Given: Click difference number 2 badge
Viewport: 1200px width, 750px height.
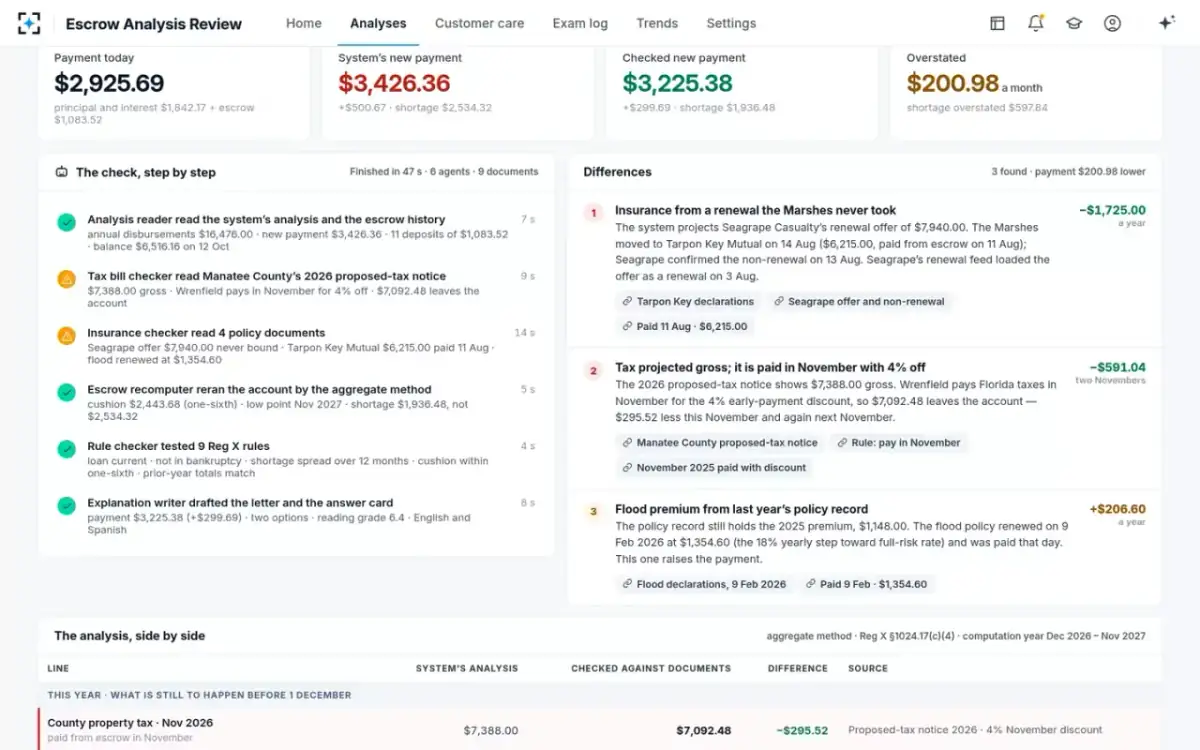Looking at the screenshot, I should [x=593, y=370].
